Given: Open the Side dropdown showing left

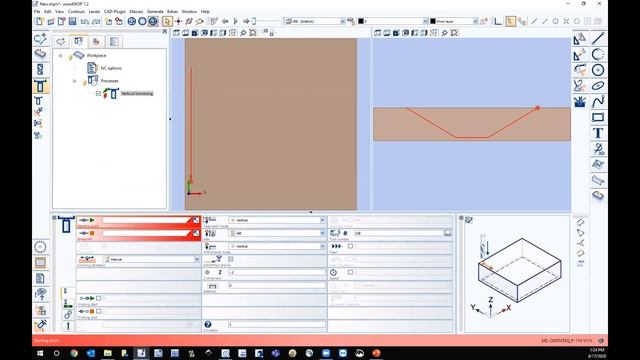Looking at the screenshot, I should pyautogui.click(x=322, y=233).
